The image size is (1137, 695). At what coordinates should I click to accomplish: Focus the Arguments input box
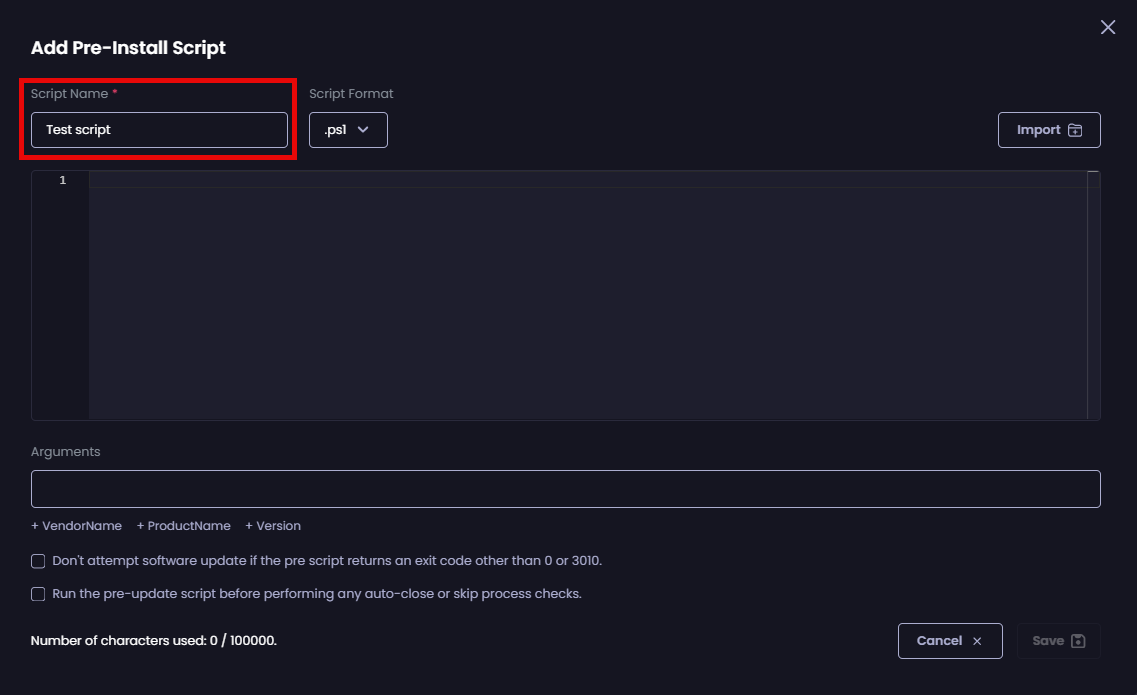565,488
